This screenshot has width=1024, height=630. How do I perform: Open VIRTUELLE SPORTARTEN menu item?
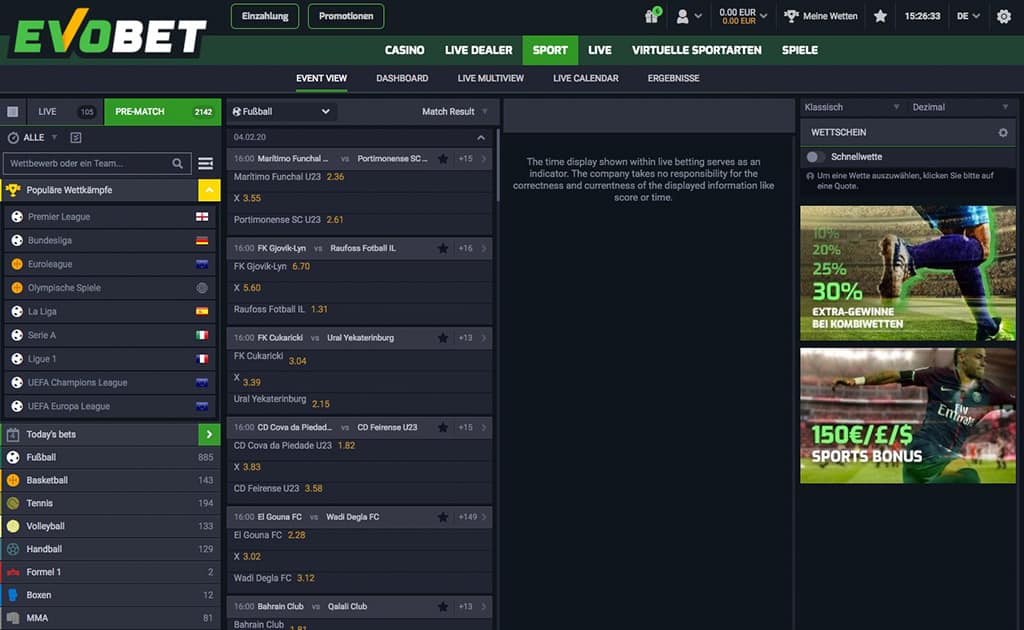click(696, 50)
